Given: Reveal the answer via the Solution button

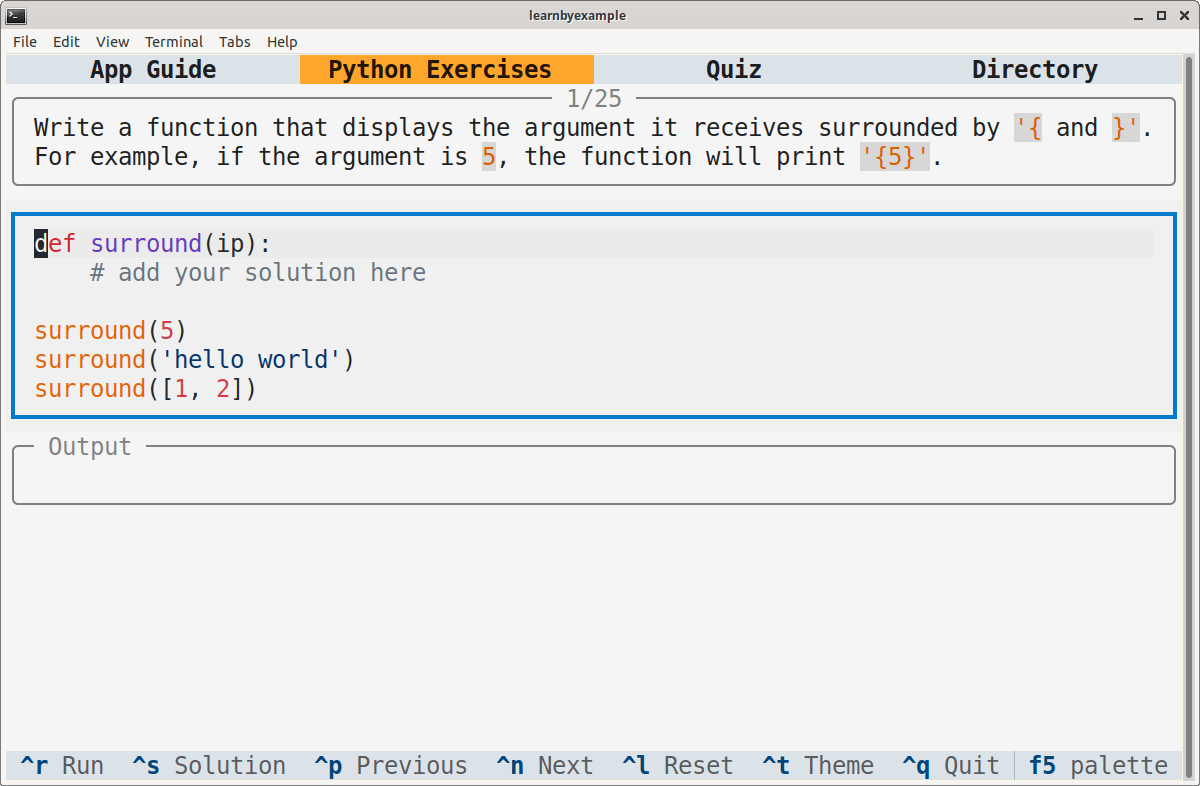Looking at the screenshot, I should 208,765.
